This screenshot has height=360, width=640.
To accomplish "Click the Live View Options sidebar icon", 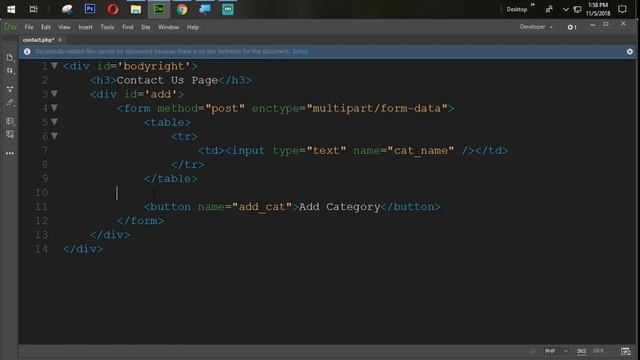I will coord(10,88).
